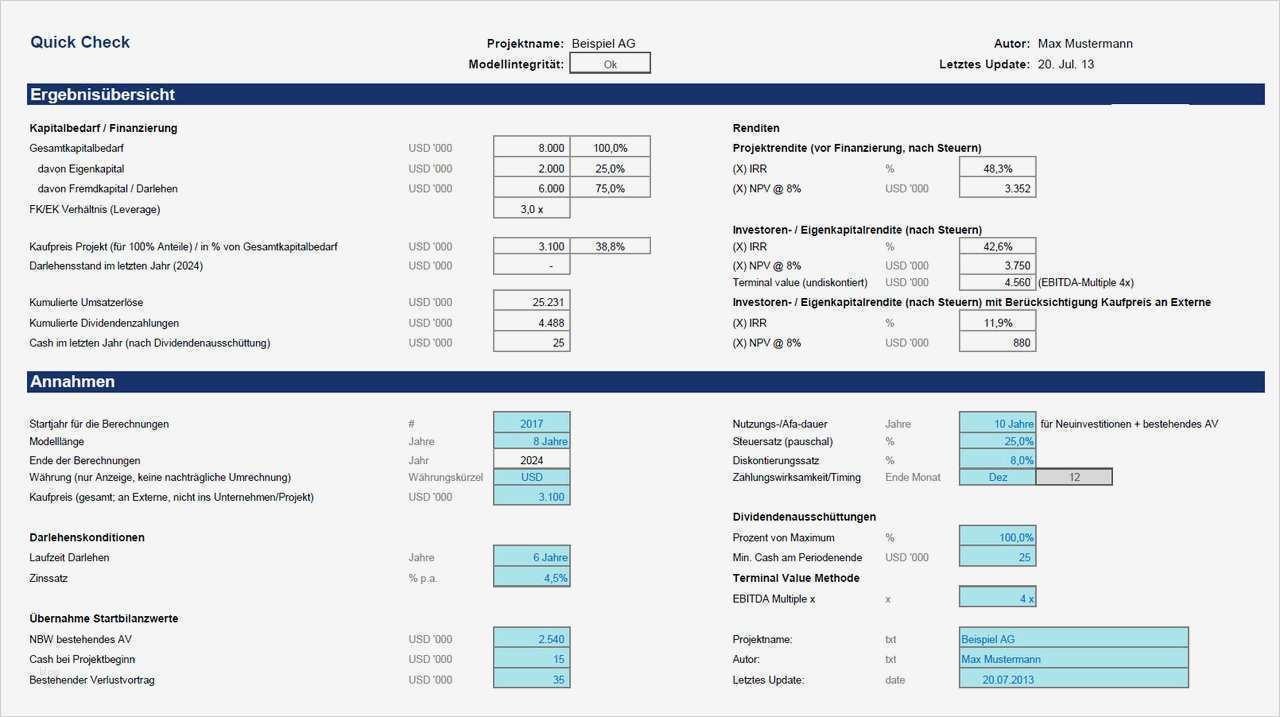Edit the Kaufpreis value of 3.100

pyautogui.click(x=531, y=496)
